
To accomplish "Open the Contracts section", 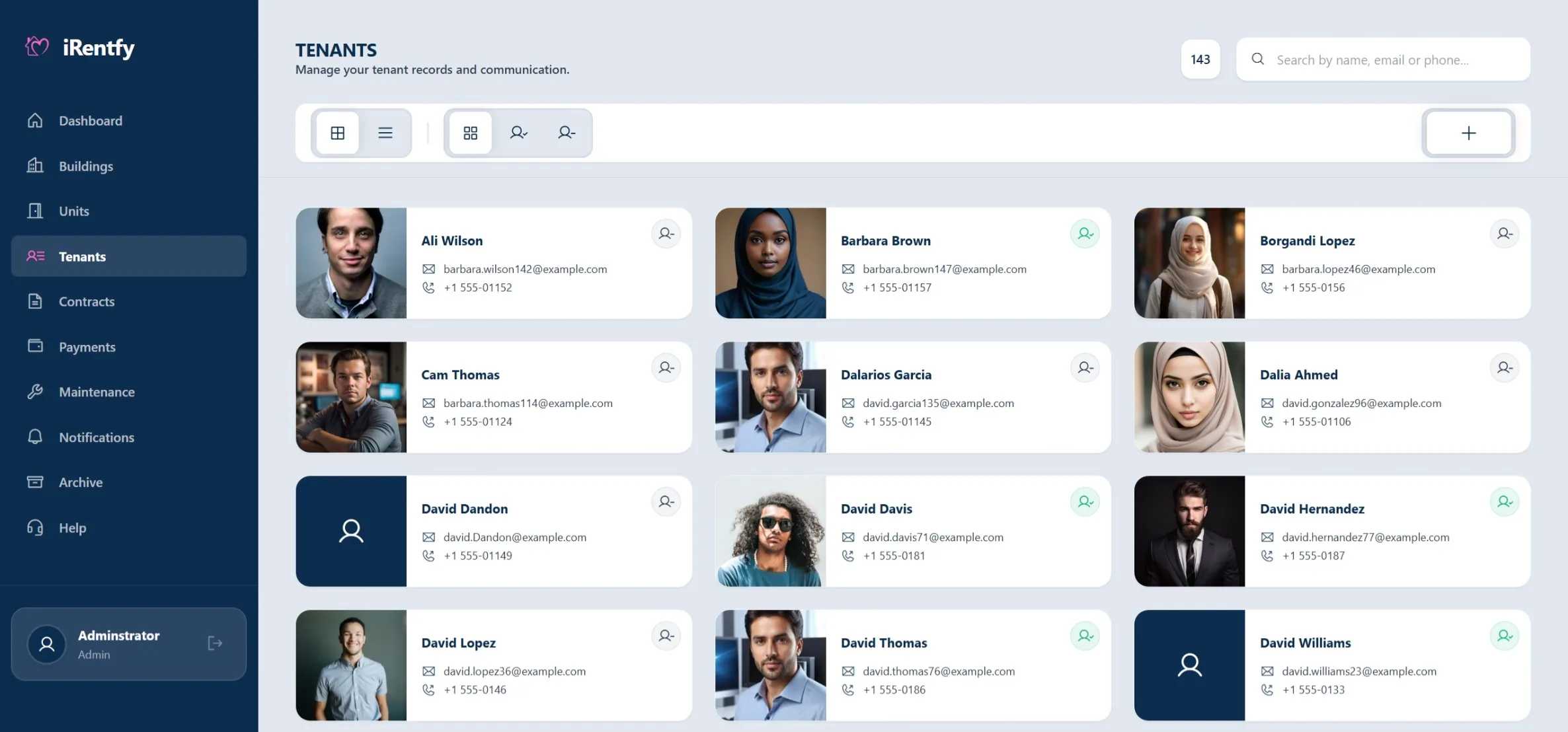I will [x=129, y=301].
